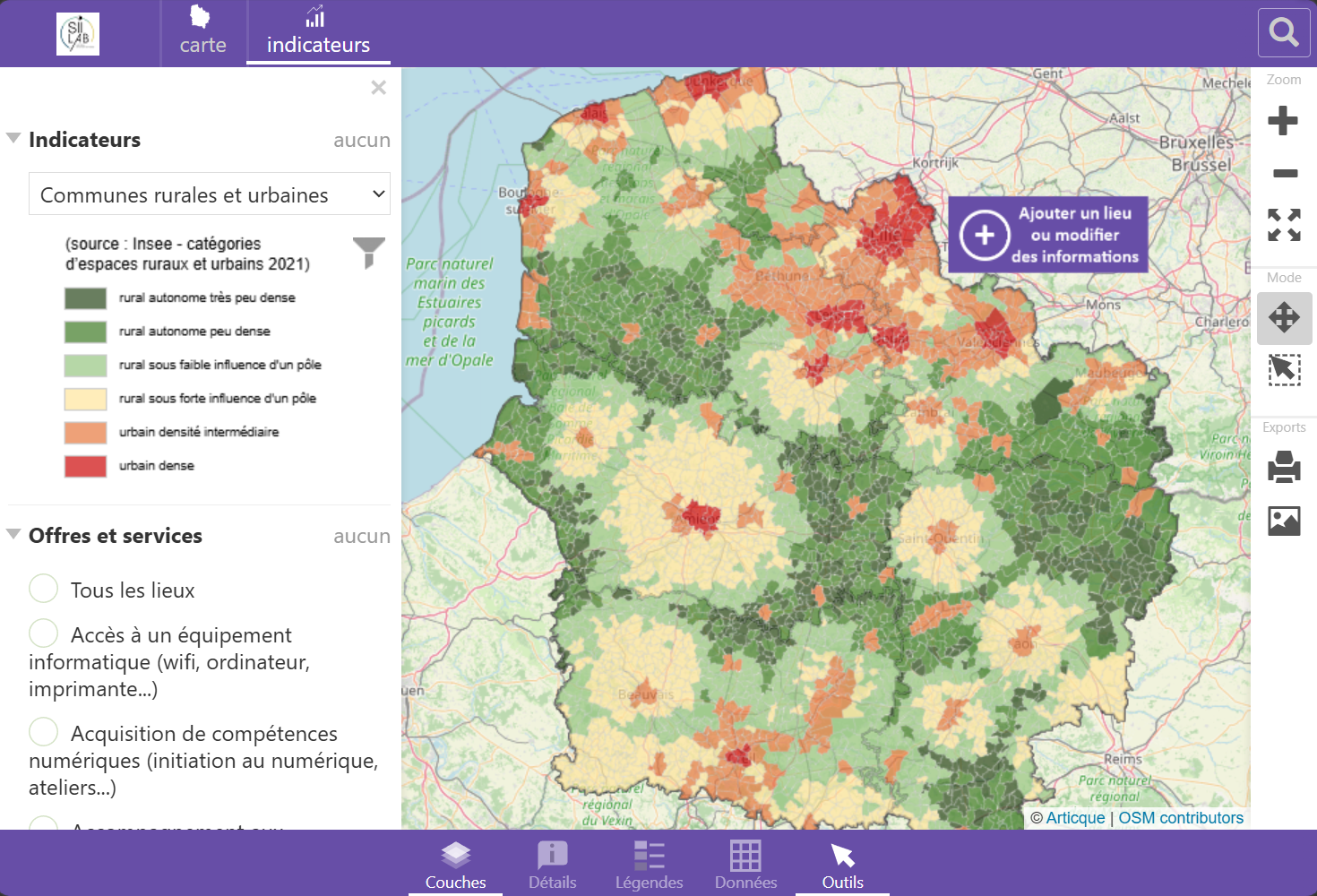
Task: Click the urbain dense red swatch
Action: pos(85,466)
